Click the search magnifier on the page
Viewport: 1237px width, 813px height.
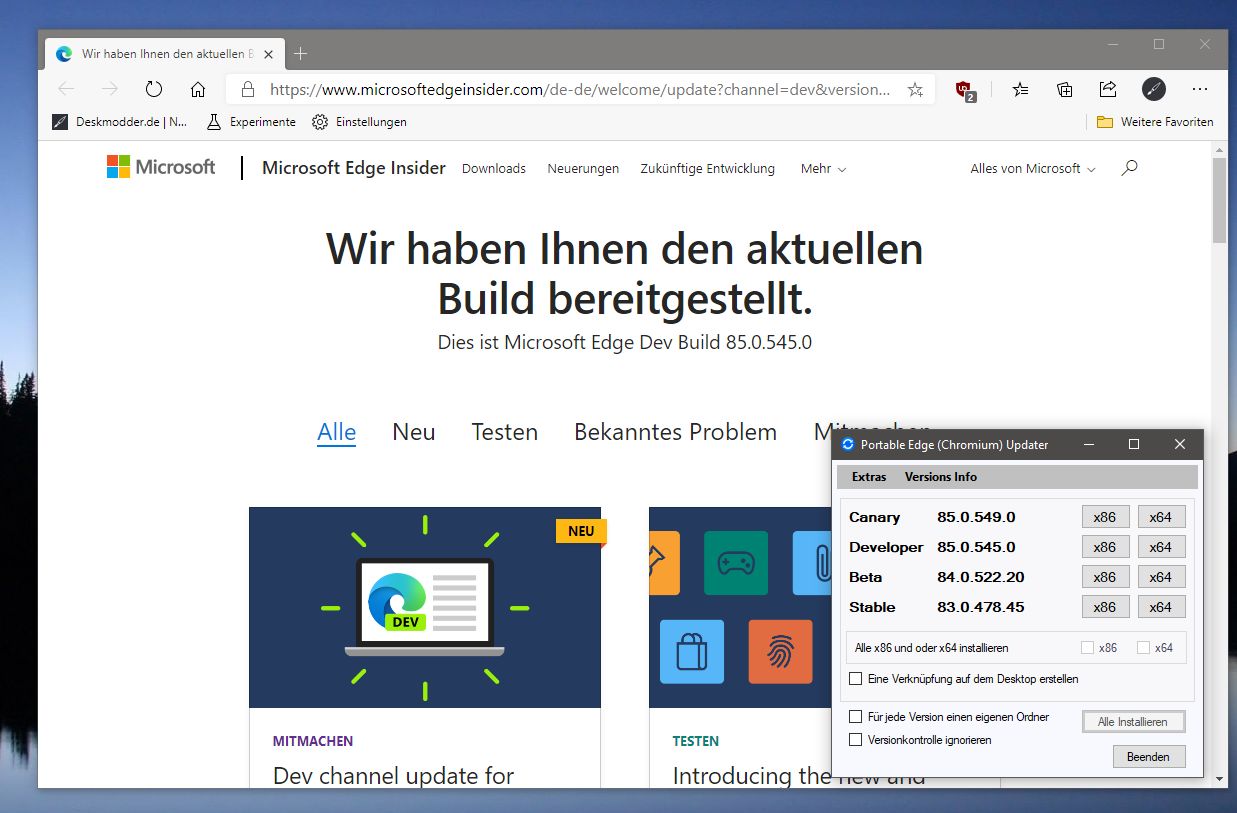1129,168
